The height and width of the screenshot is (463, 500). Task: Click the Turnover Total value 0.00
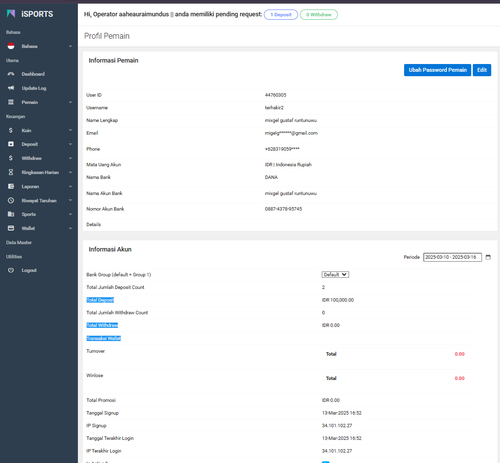click(x=459, y=354)
